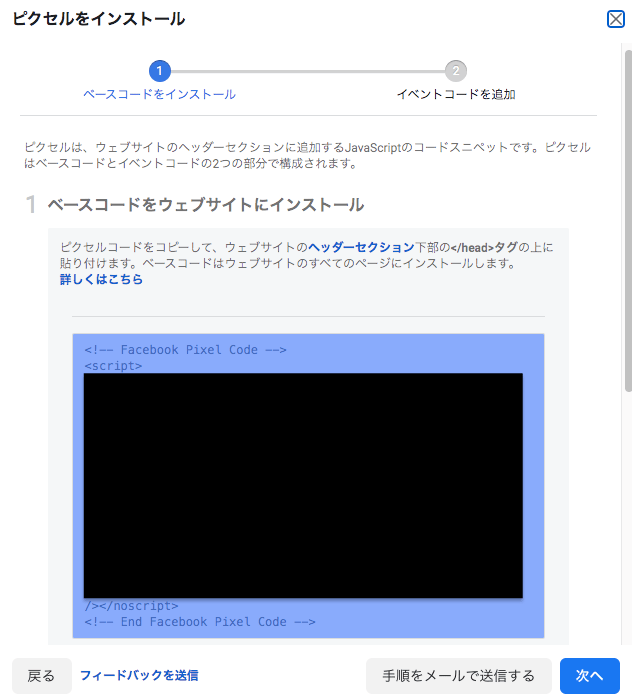The width and height of the screenshot is (632, 699).
Task: Click 手順をメールで送信する button
Action: pos(459,676)
